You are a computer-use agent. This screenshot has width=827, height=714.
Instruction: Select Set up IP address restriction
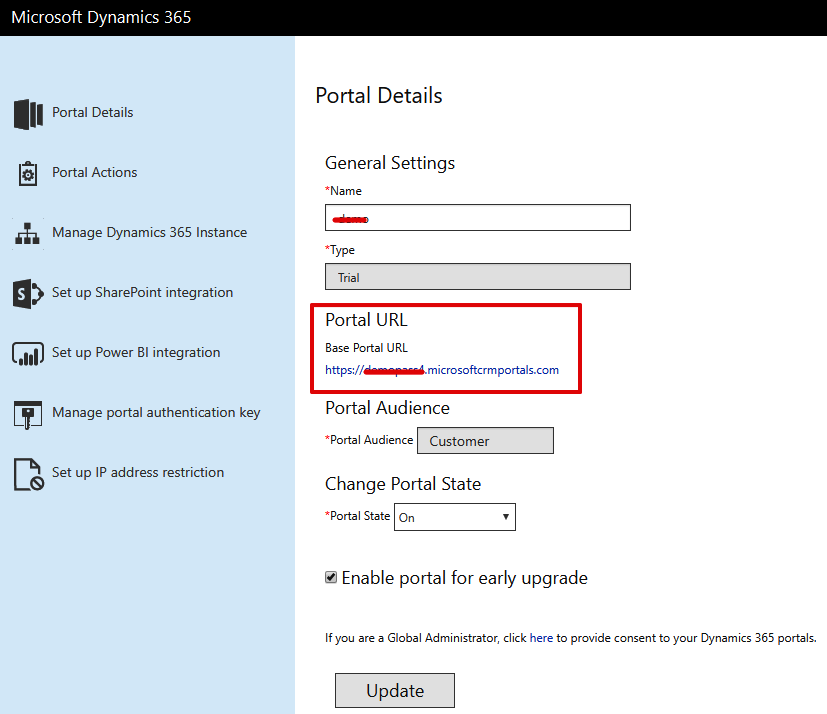coord(138,472)
